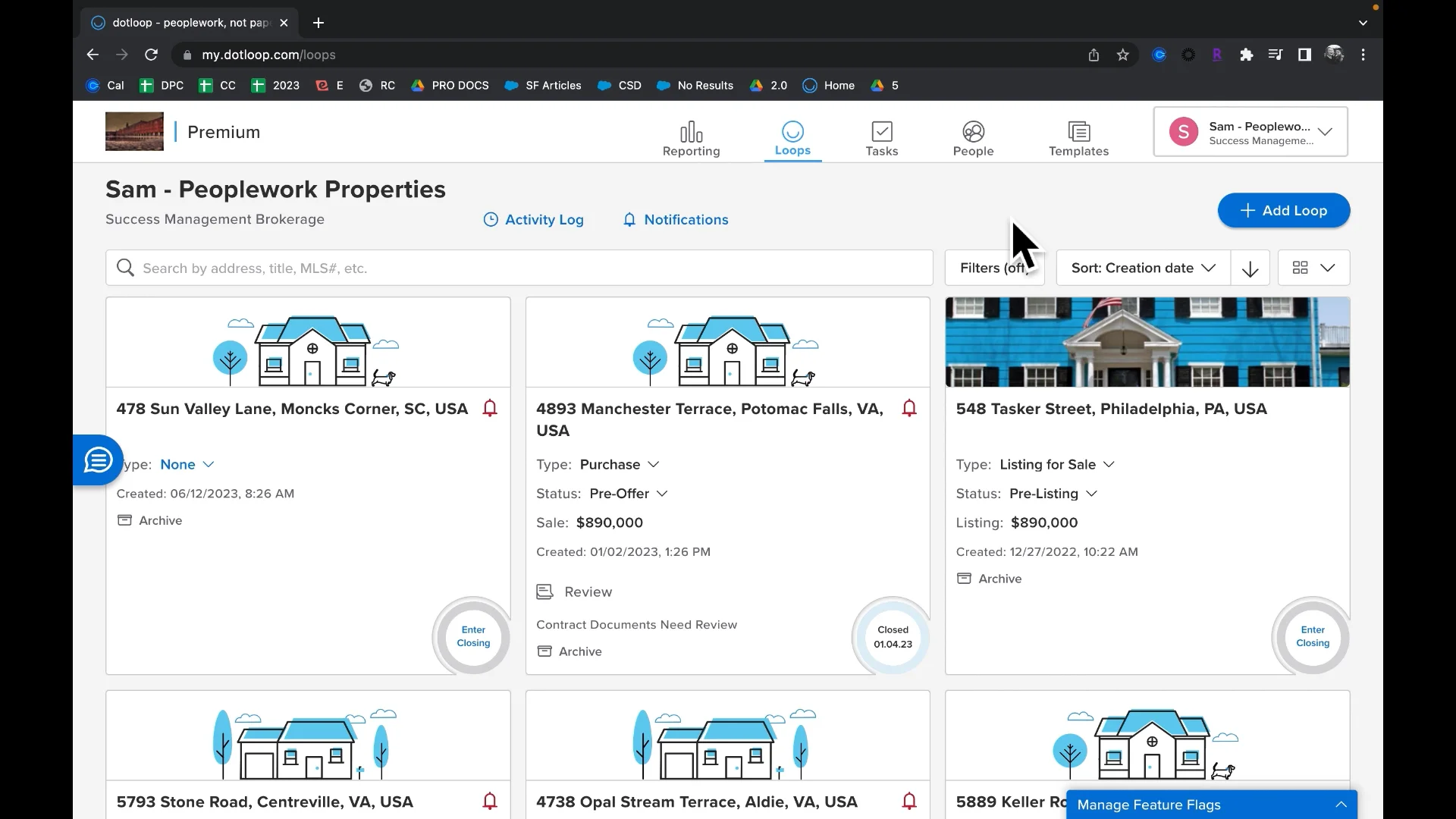Click Enter Closing circle on Tasker Street
1456x819 pixels.
coord(1312,636)
